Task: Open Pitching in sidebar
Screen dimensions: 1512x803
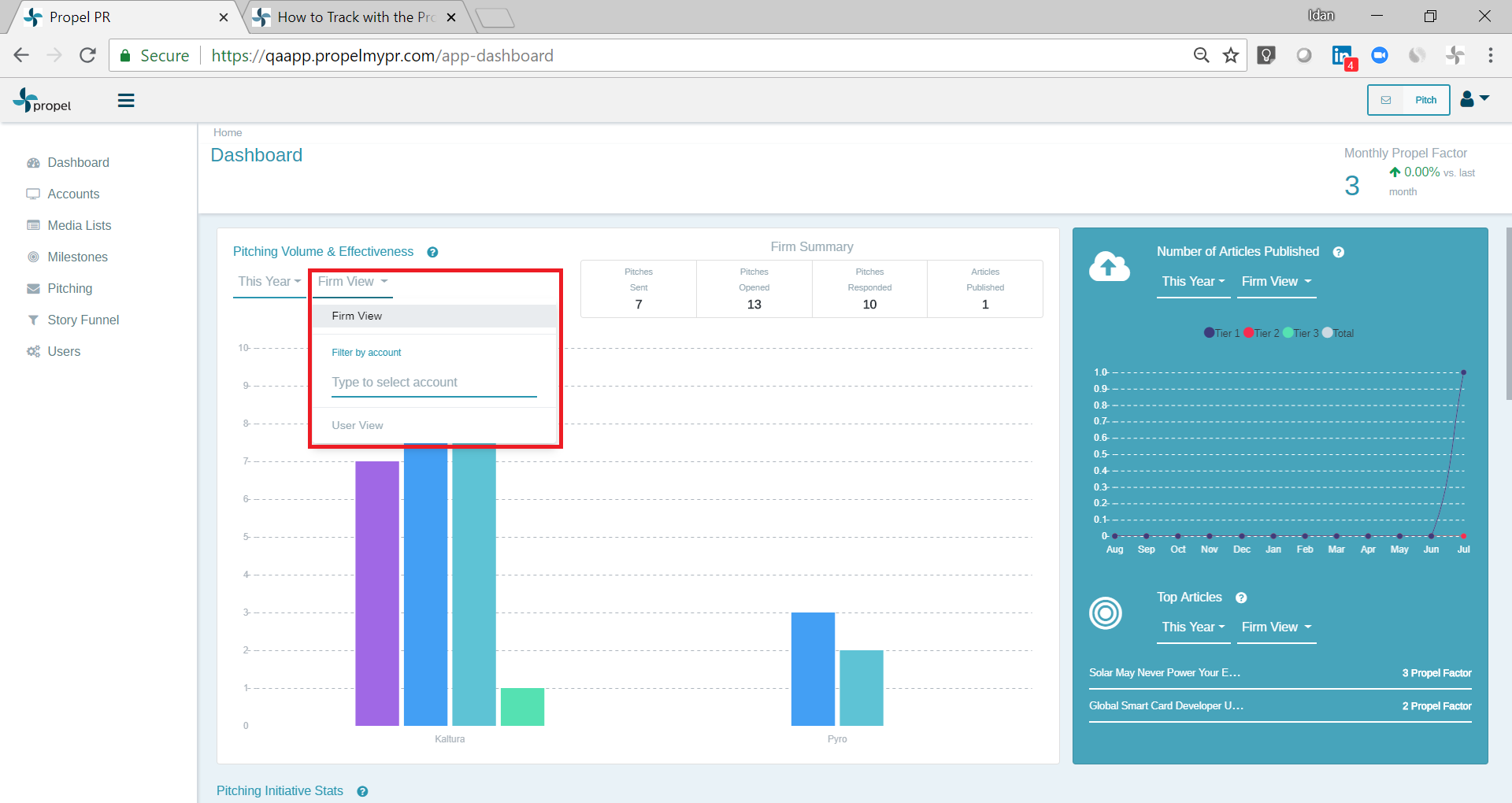Action: coord(69,289)
